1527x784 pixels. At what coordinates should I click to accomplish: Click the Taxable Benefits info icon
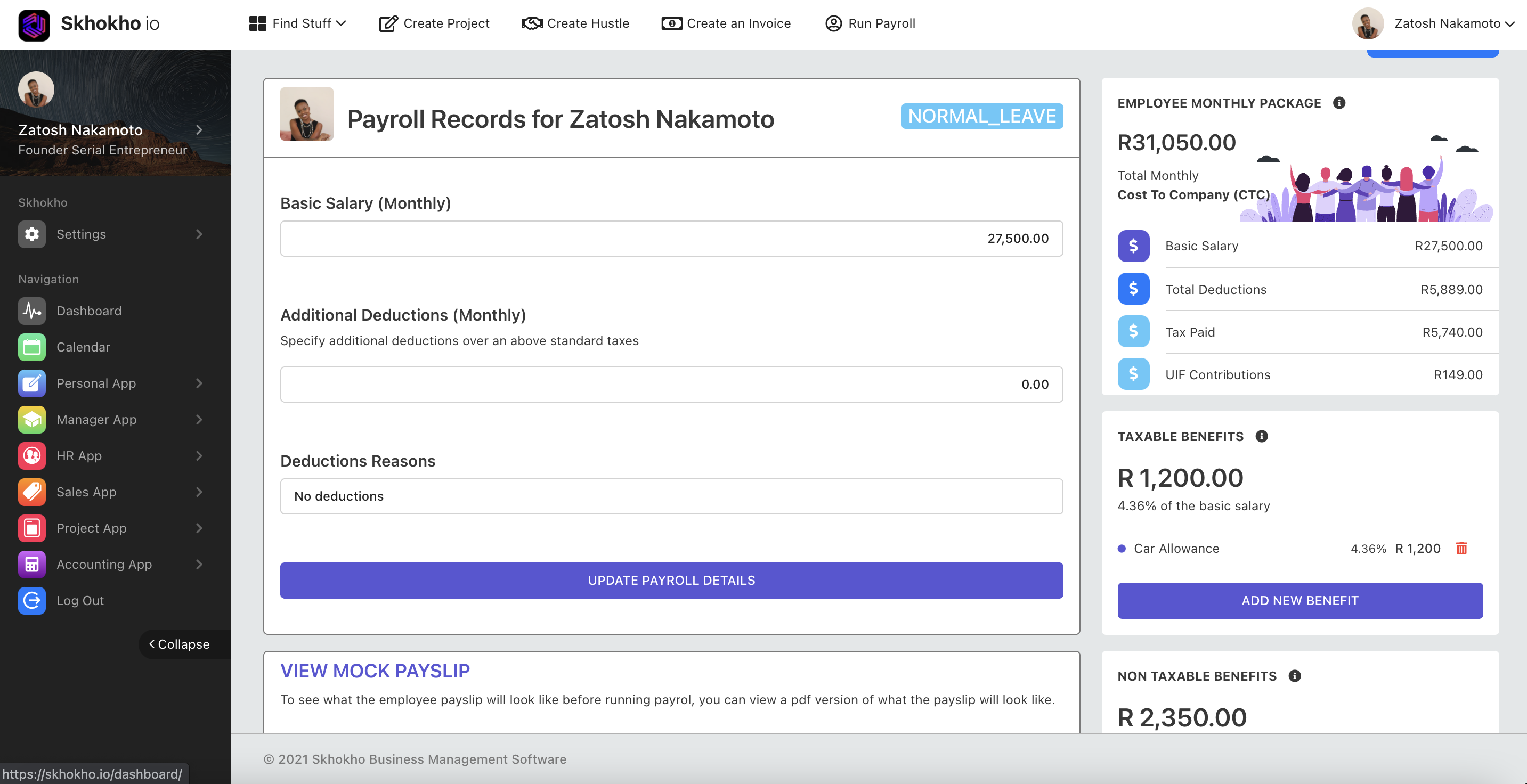click(1262, 436)
